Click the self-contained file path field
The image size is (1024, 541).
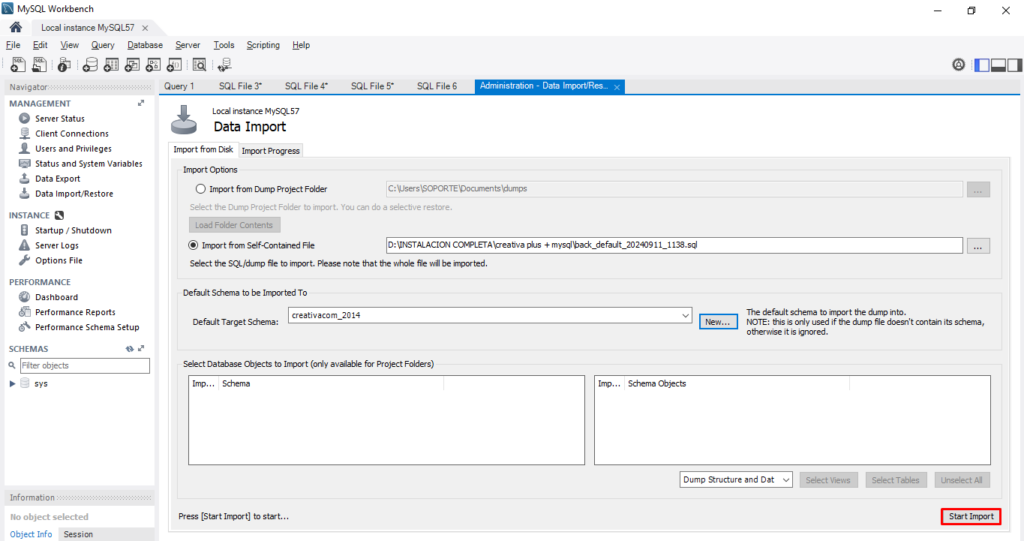pyautogui.click(x=674, y=245)
